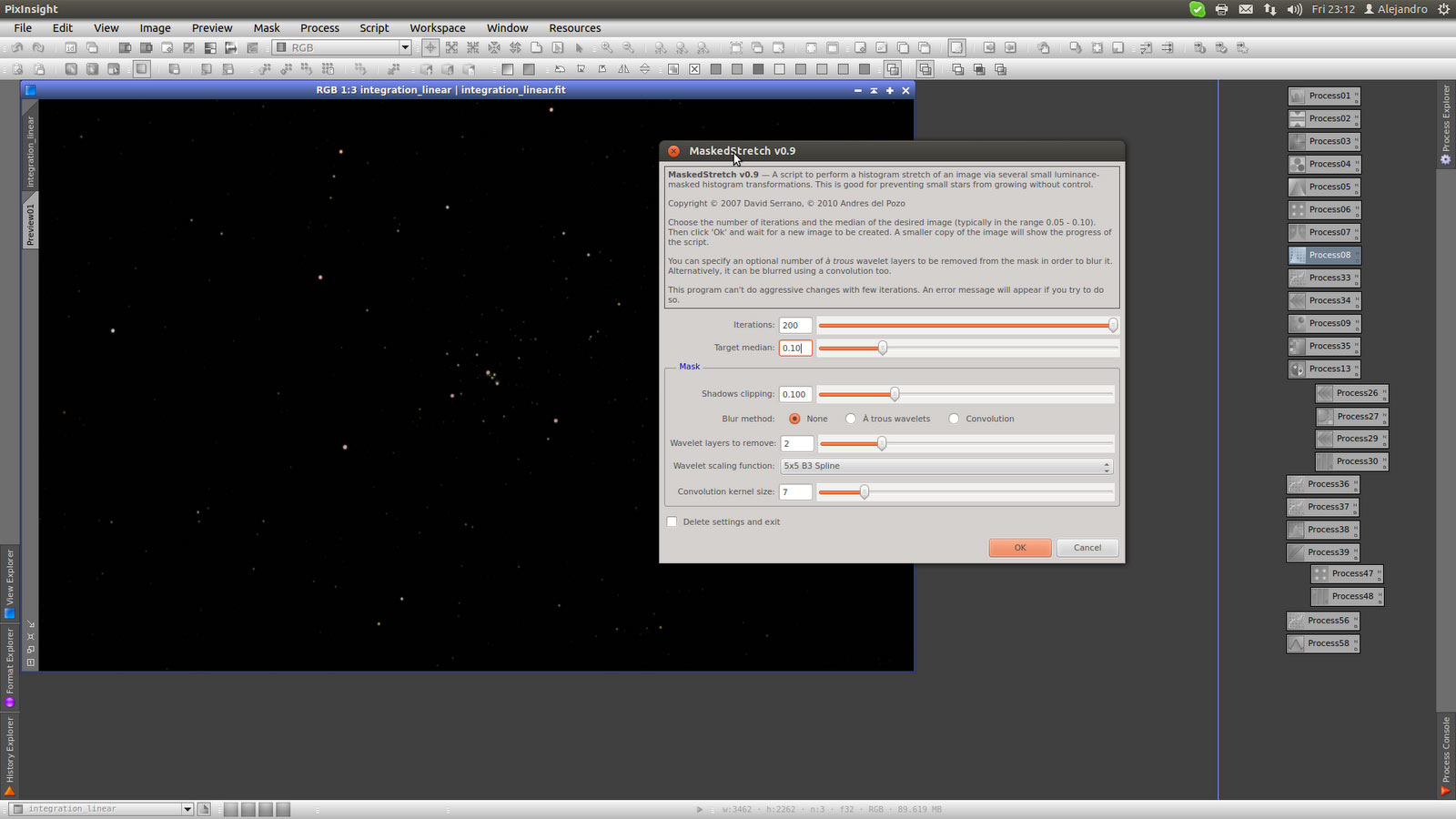
Task: Click the Redo toolbar icon
Action: tap(38, 47)
